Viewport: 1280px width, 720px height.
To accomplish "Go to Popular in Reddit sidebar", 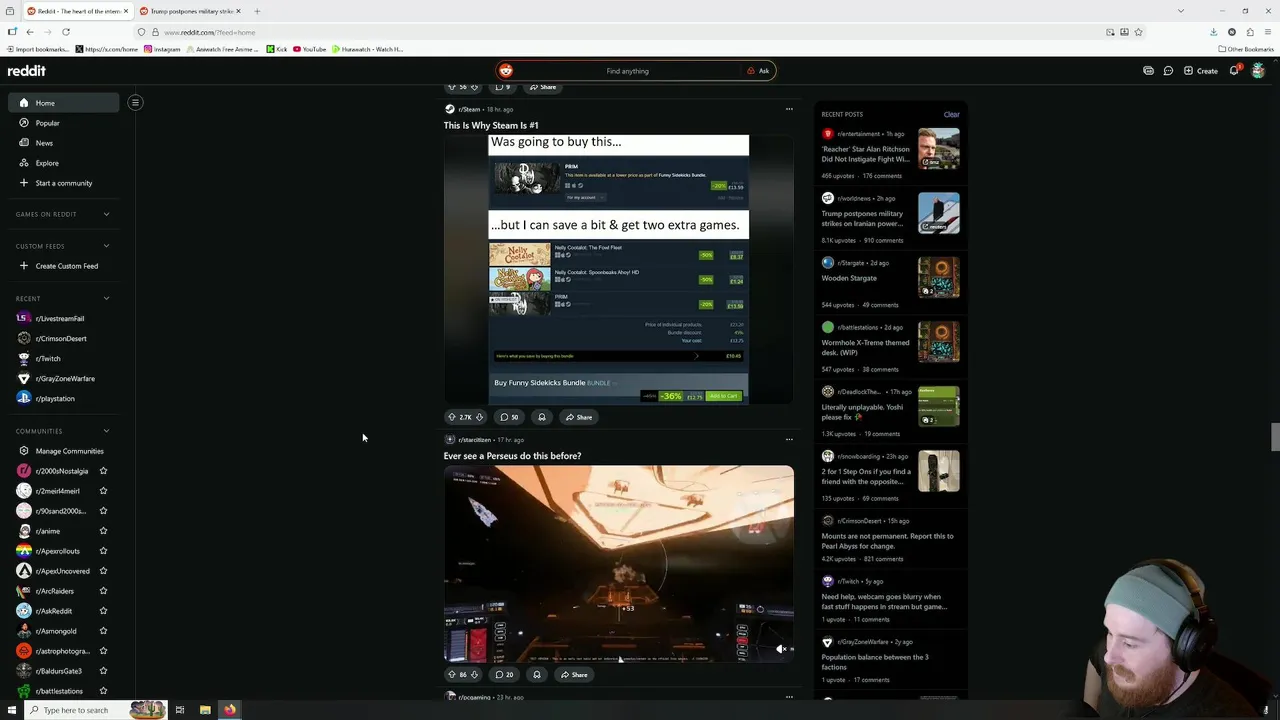I will 64,123.
